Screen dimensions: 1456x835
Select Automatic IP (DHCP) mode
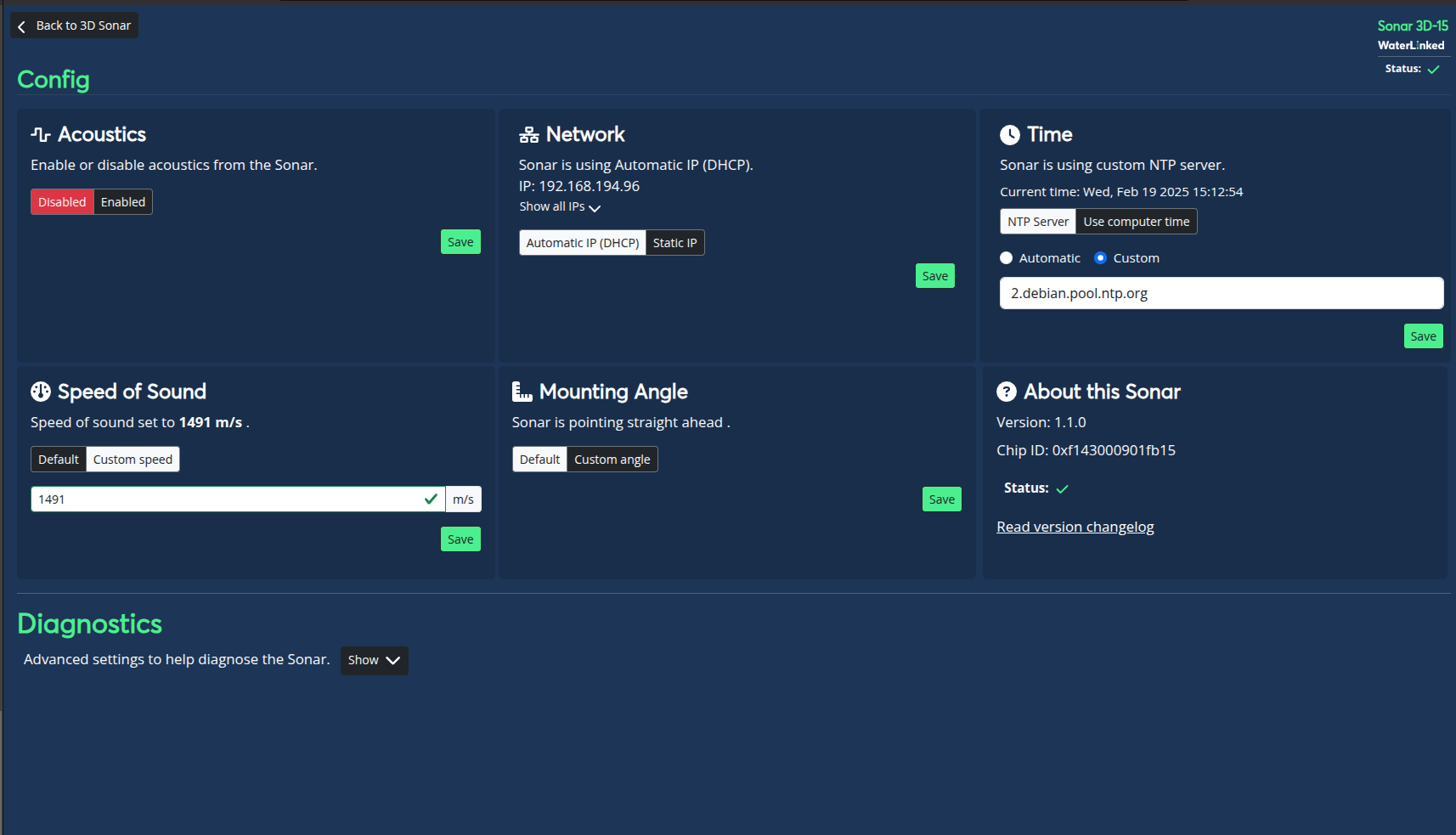[x=583, y=243]
